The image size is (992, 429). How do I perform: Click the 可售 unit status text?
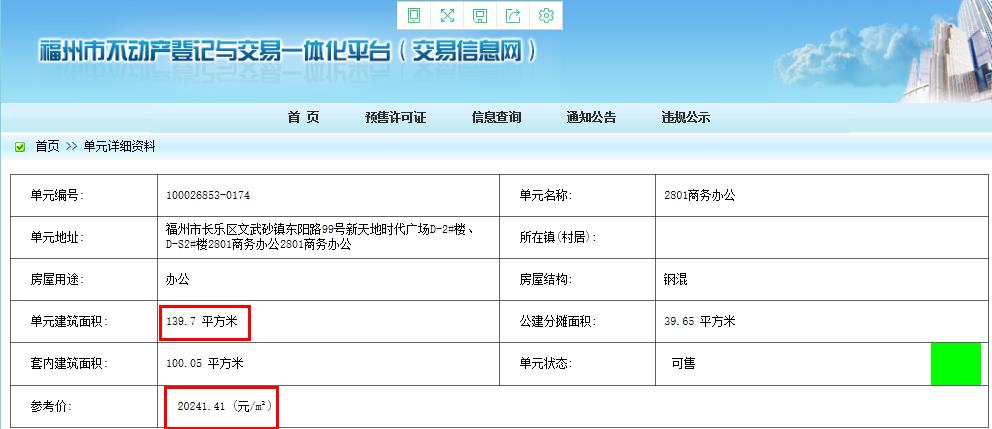(x=683, y=364)
